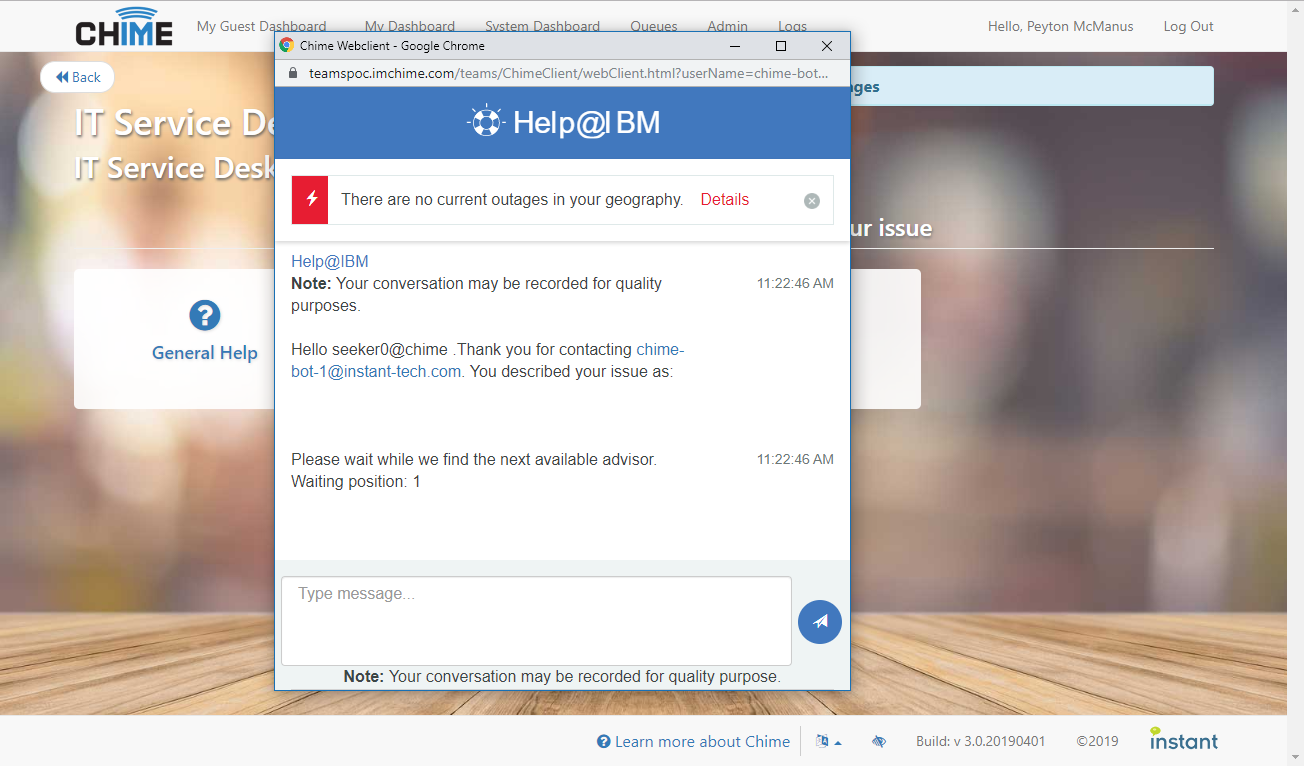Open My Dashboard in top navigation
1304x766 pixels.
coord(409,26)
